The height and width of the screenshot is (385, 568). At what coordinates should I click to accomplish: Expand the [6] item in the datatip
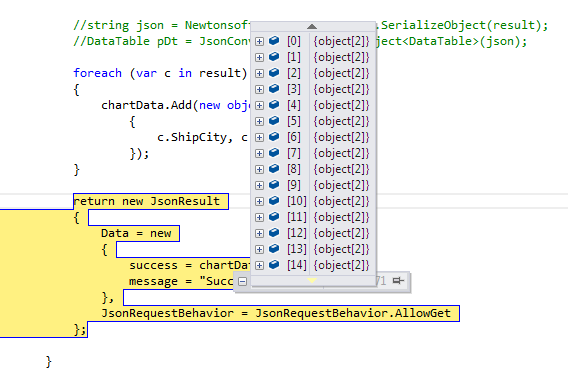click(x=259, y=137)
